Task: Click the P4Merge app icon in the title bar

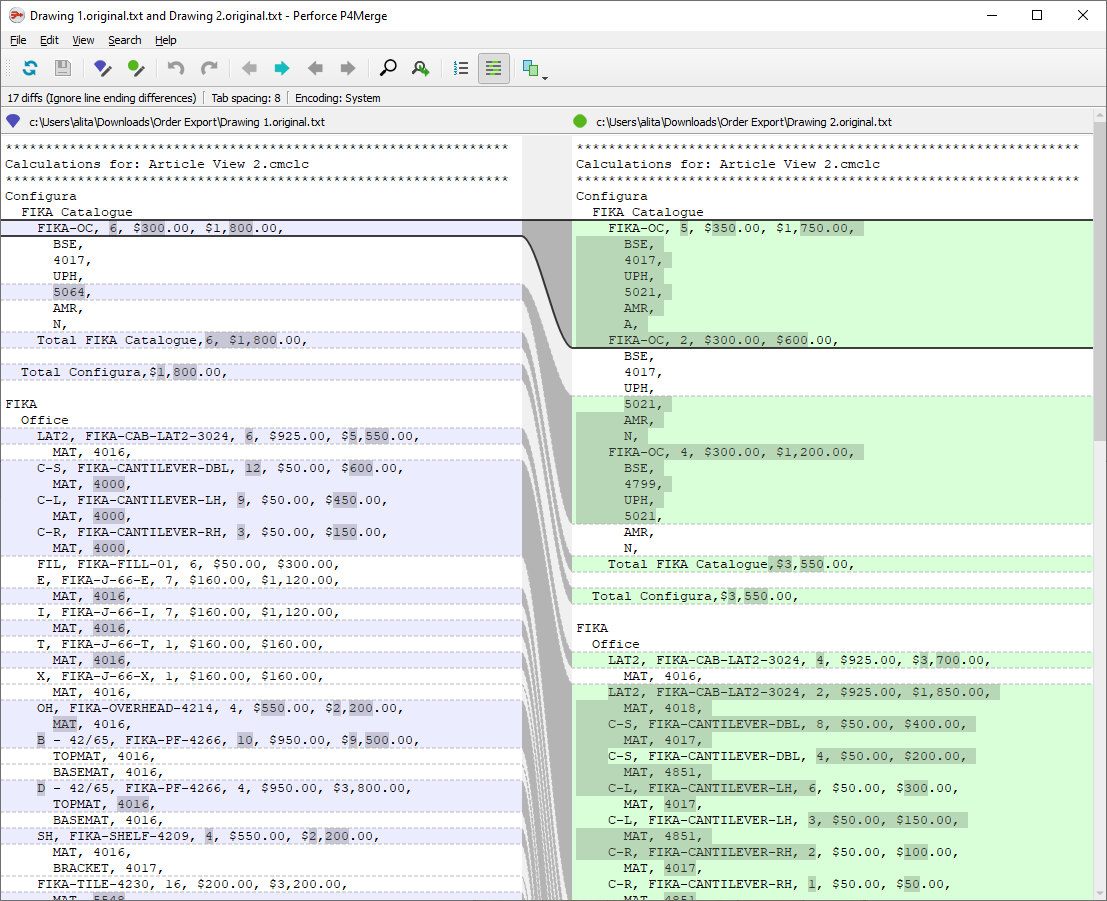Action: point(16,15)
